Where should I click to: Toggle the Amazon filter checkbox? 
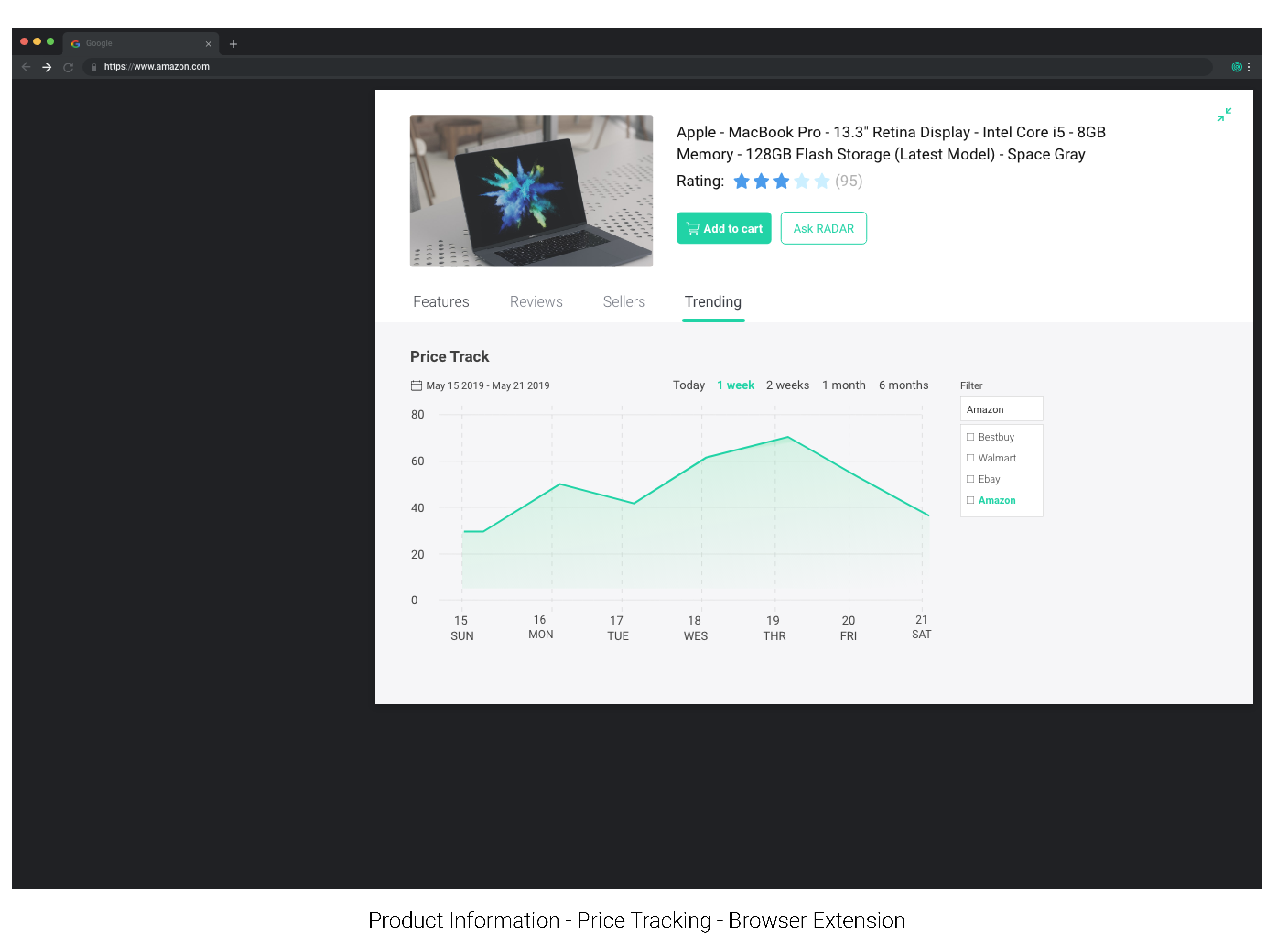point(970,500)
